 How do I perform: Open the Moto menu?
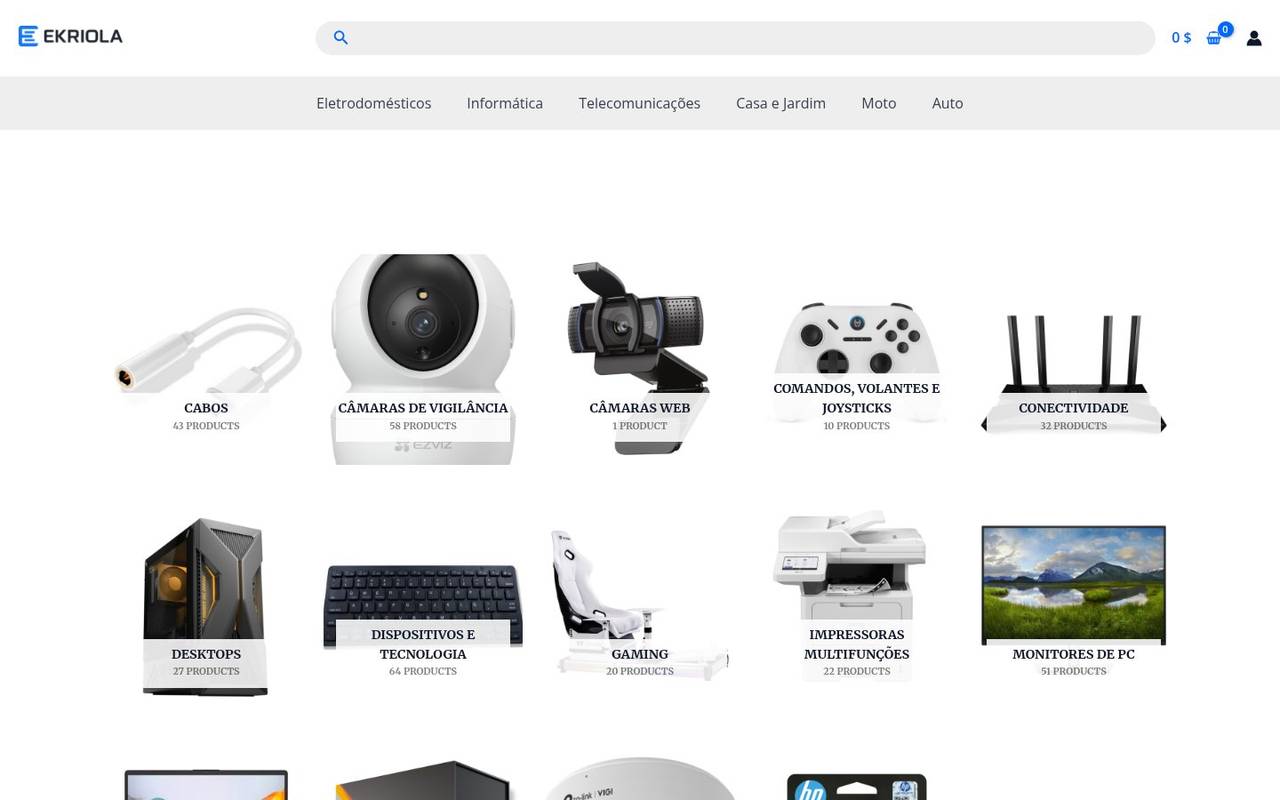click(x=879, y=103)
